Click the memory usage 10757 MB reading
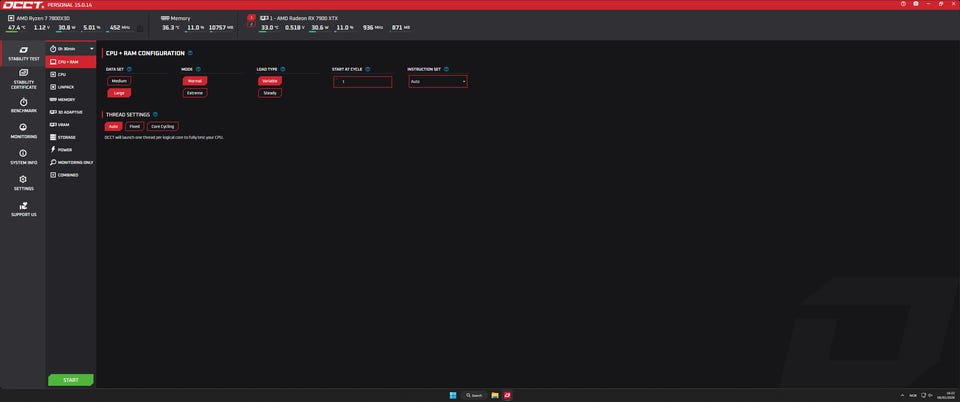This screenshot has height=402, width=960. point(221,28)
